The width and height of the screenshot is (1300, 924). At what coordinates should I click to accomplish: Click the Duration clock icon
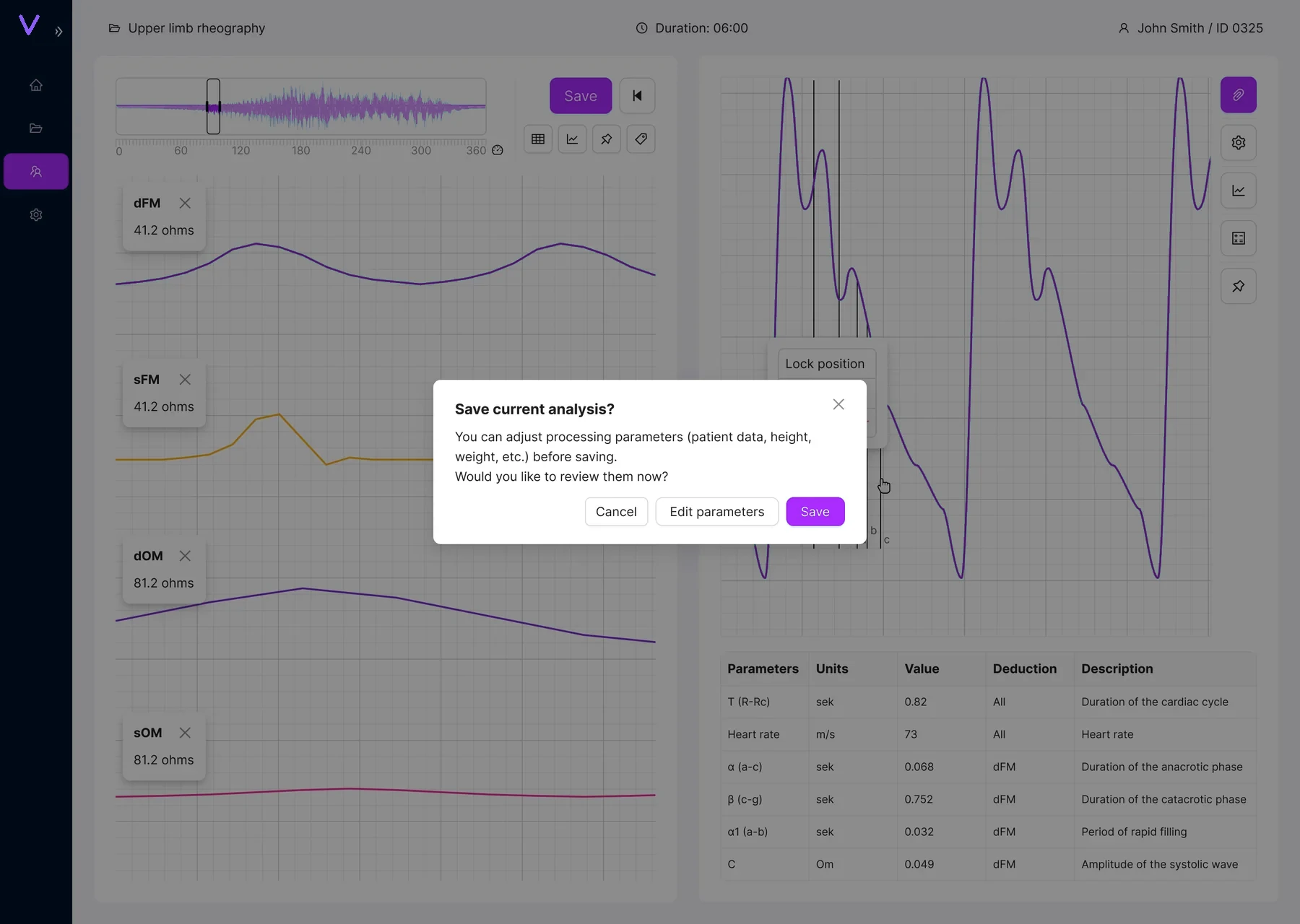click(641, 28)
